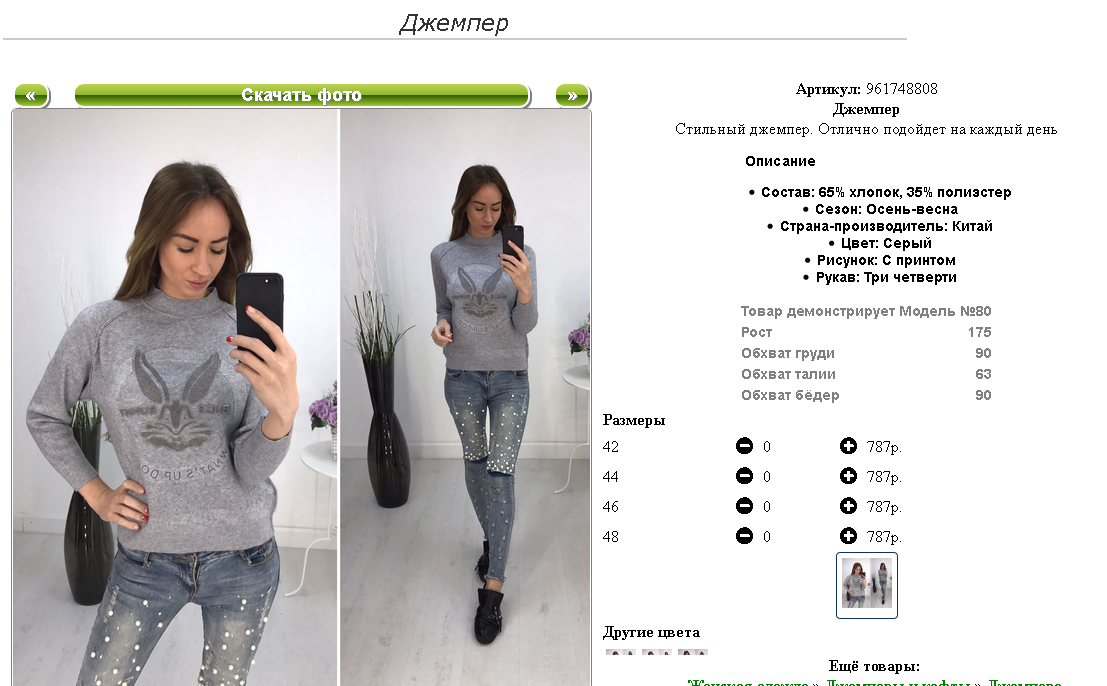Open the Джемперы и кофты category link
This screenshot has width=1107, height=686.
899,682
